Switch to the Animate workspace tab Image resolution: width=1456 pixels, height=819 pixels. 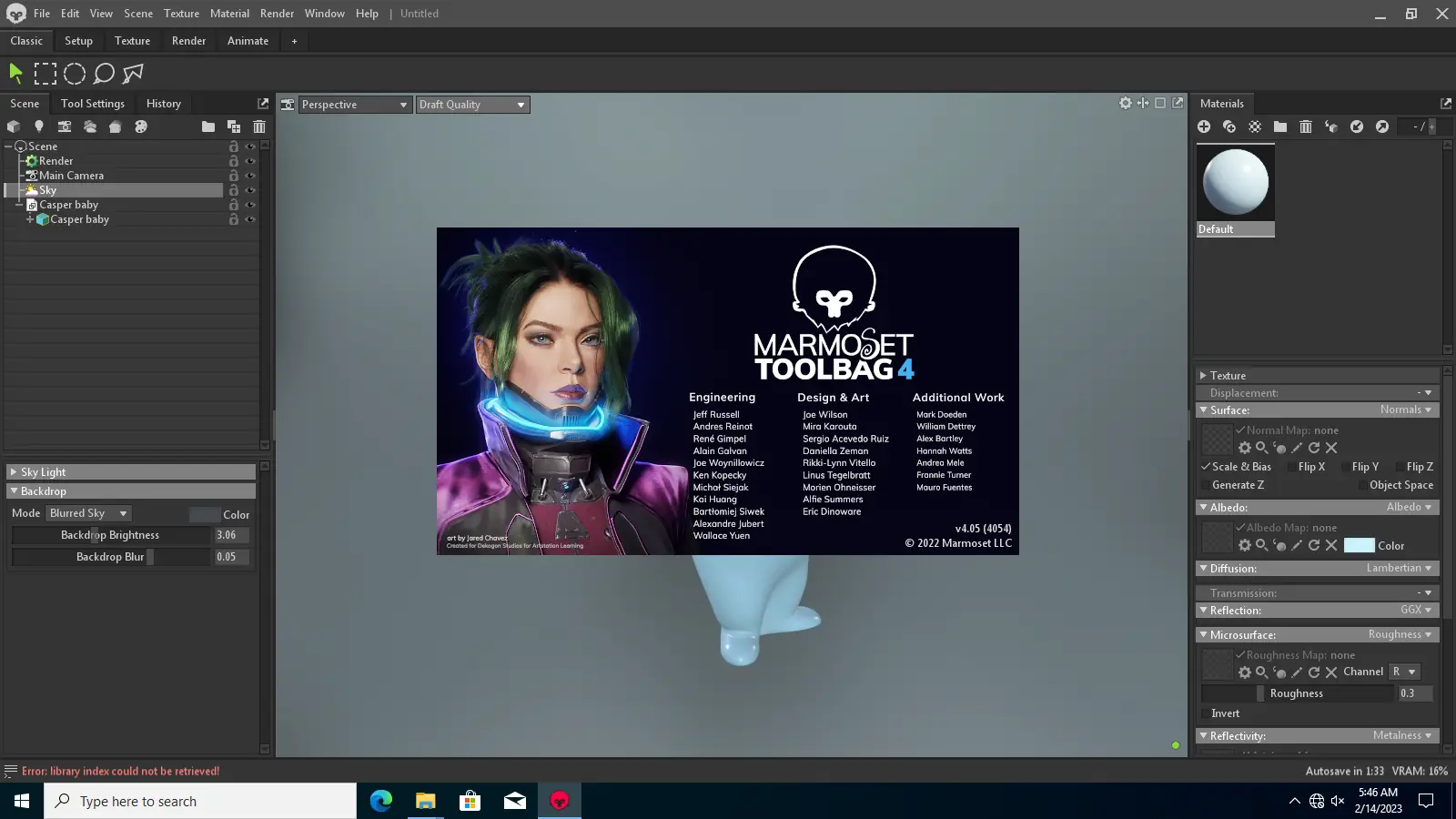(x=248, y=41)
